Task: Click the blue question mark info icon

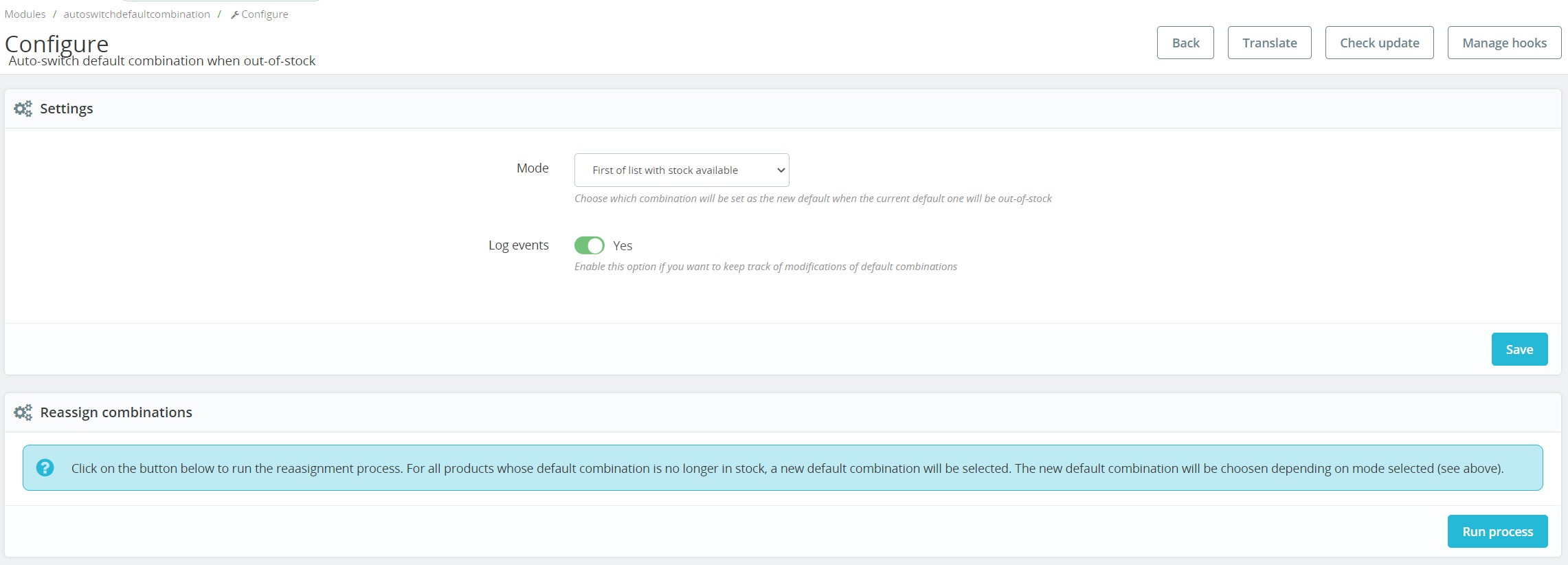Action: click(45, 467)
